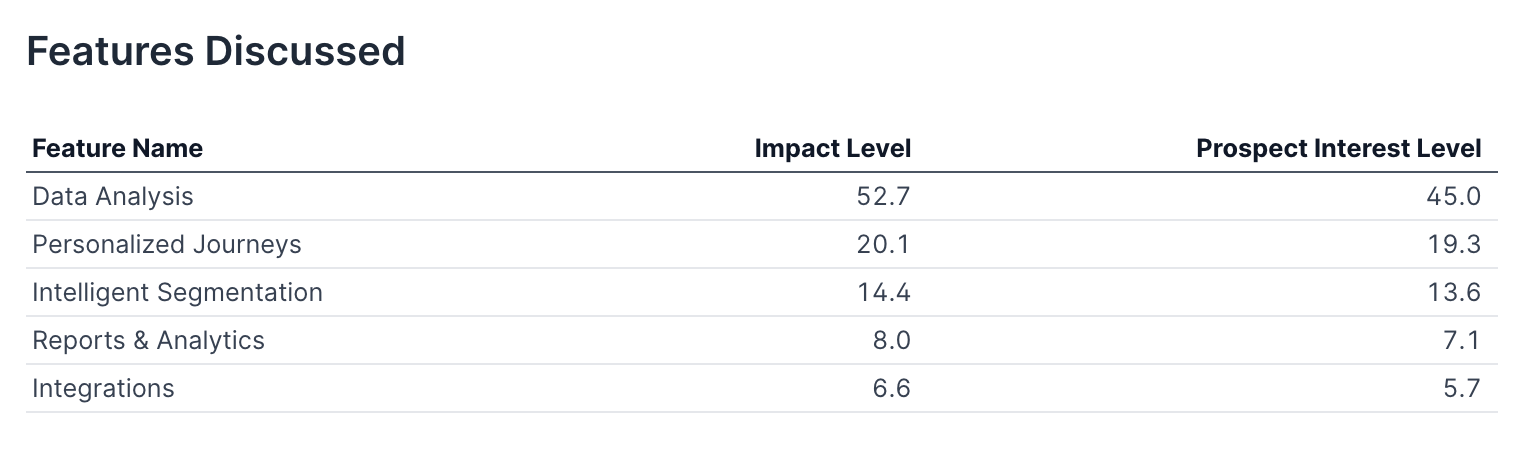Image resolution: width=1532 pixels, height=450 pixels.
Task: Select the Personalized Journeys feature name
Action: click(x=166, y=245)
